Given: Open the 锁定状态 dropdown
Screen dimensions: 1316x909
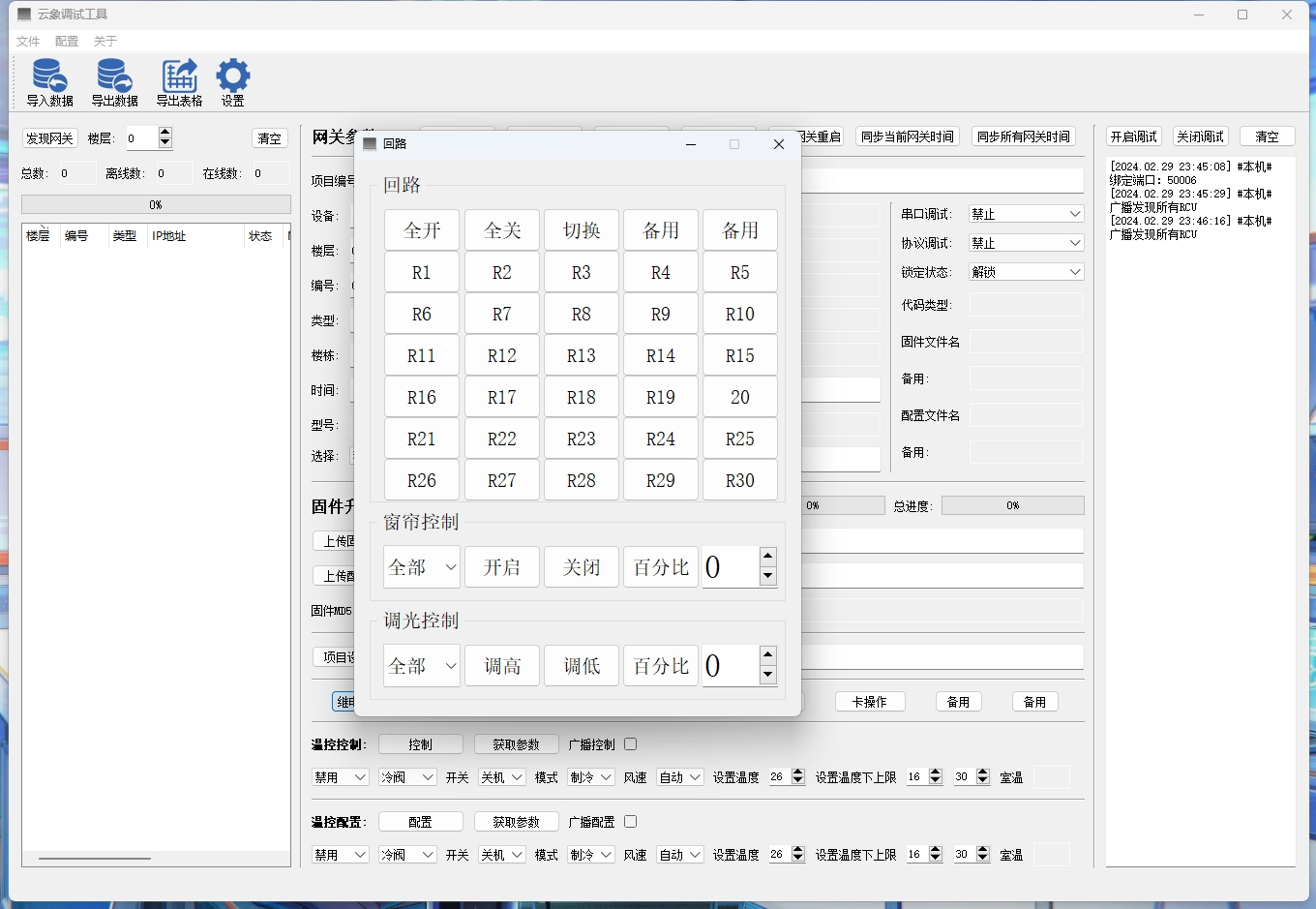Looking at the screenshot, I should pyautogui.click(x=1026, y=272).
